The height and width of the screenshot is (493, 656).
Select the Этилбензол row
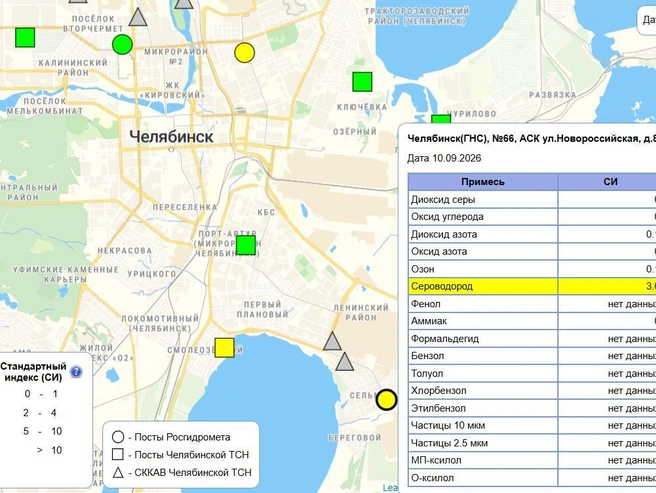532,408
